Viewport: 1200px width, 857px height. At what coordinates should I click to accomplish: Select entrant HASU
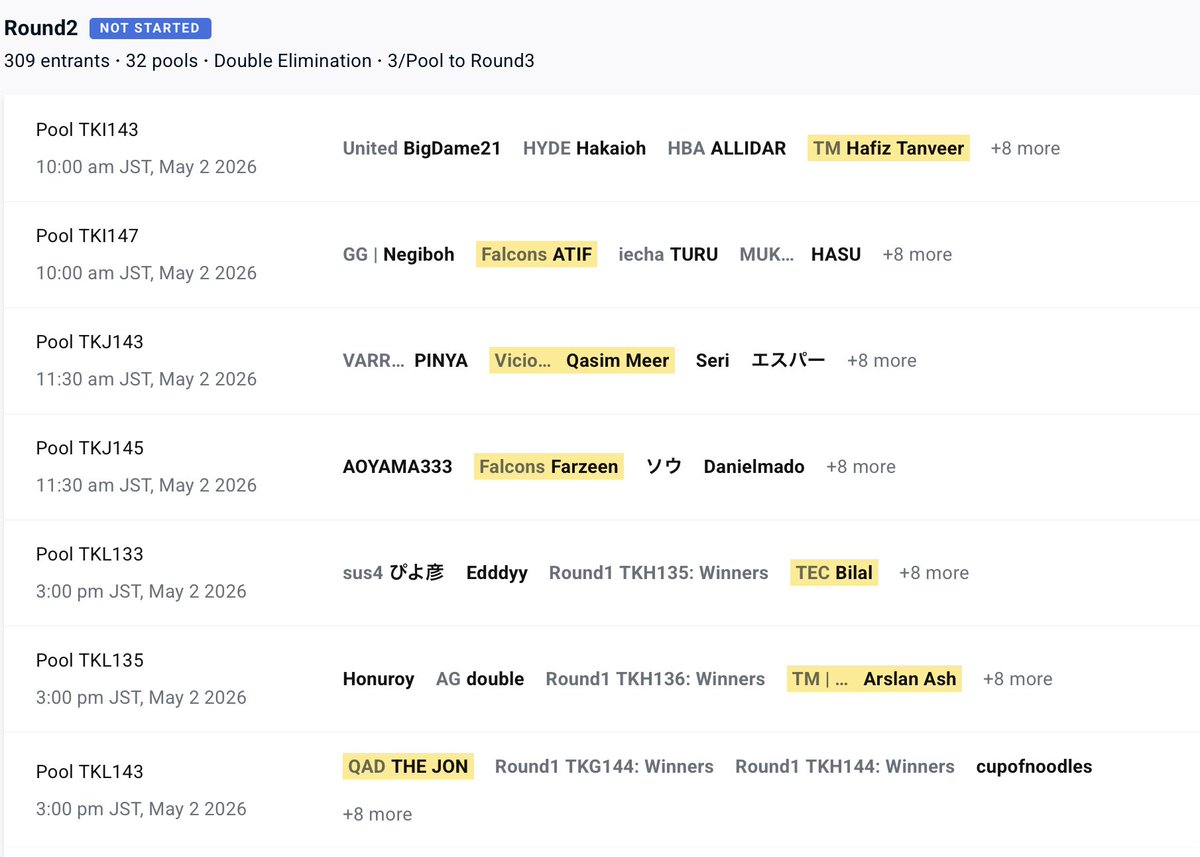click(836, 254)
